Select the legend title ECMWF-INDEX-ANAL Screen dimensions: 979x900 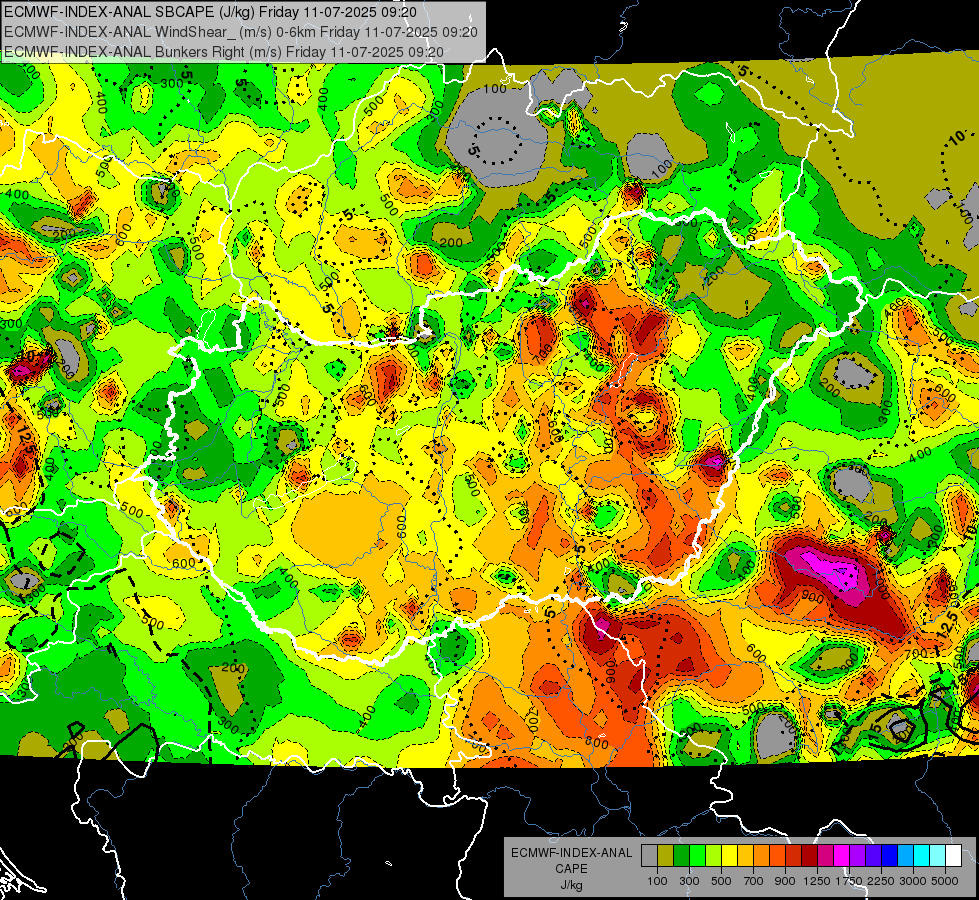571,853
